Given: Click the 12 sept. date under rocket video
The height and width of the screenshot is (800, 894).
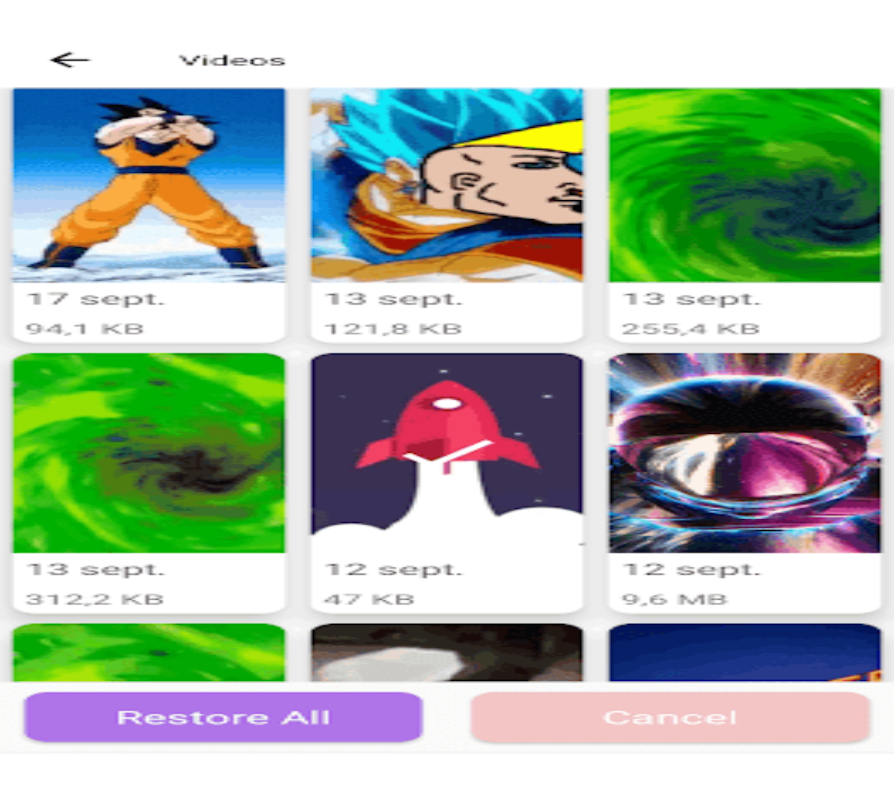Looking at the screenshot, I should [x=393, y=570].
